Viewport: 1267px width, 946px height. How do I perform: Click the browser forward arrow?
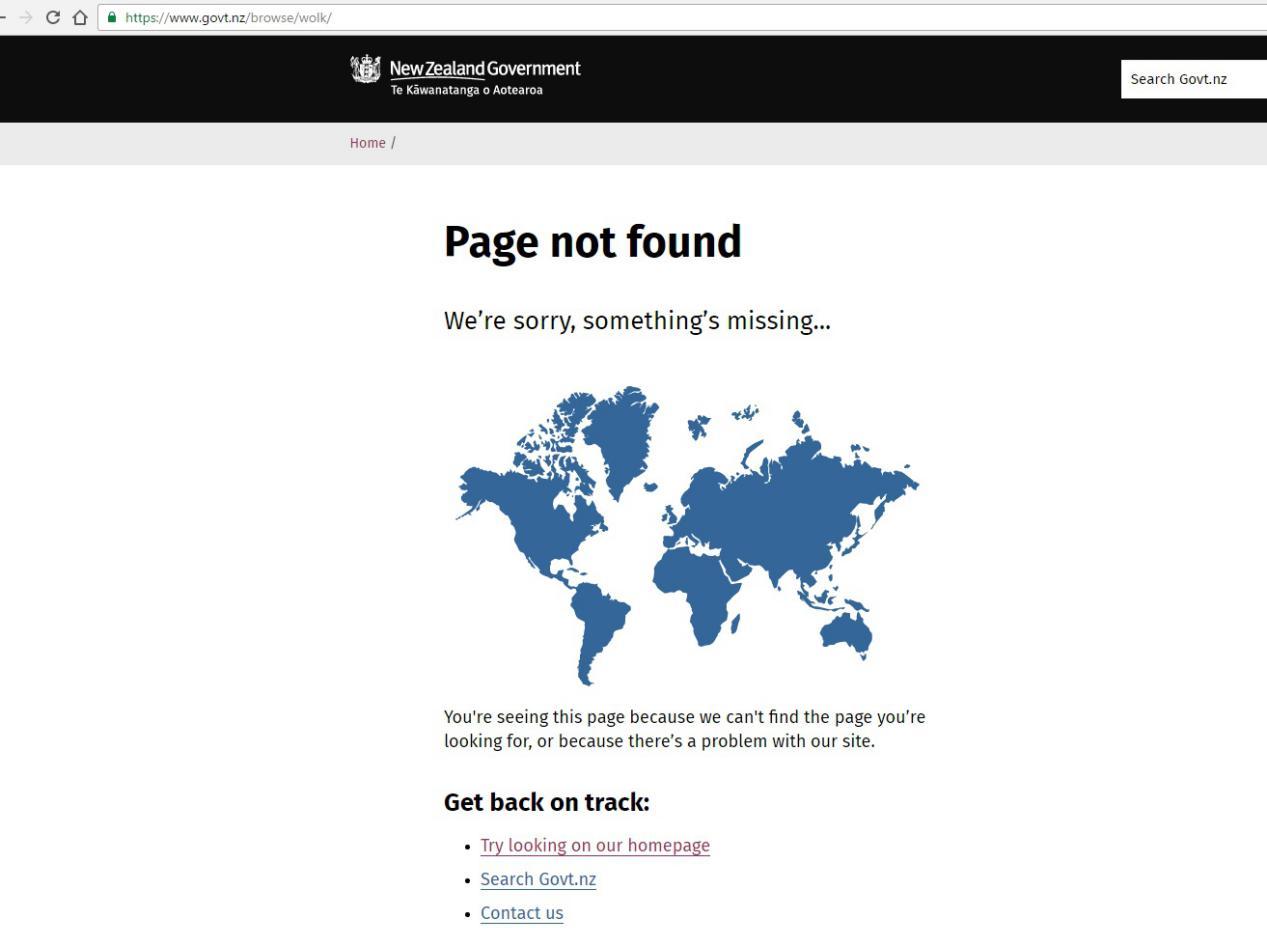coord(26,17)
